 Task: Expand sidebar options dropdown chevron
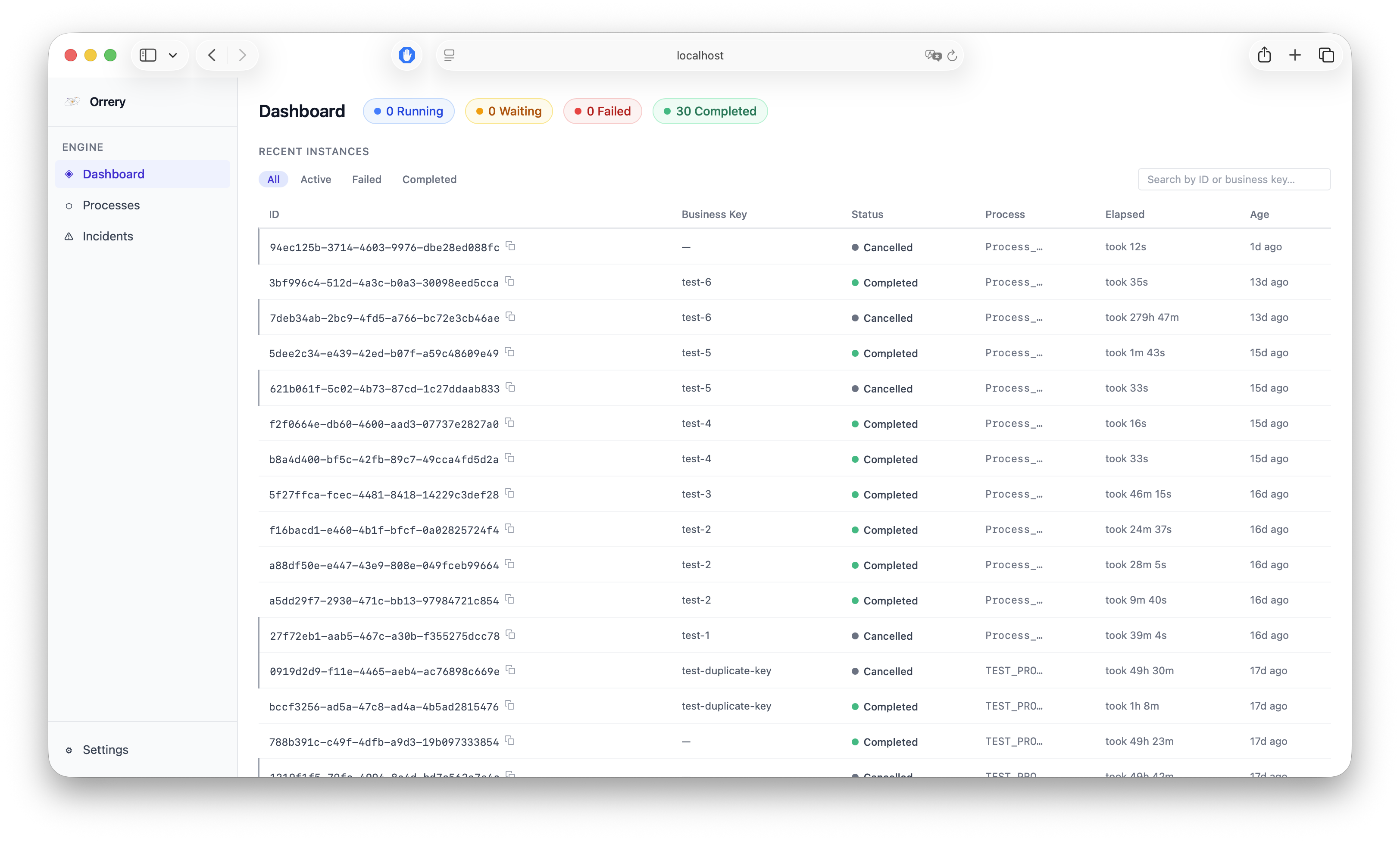(173, 56)
